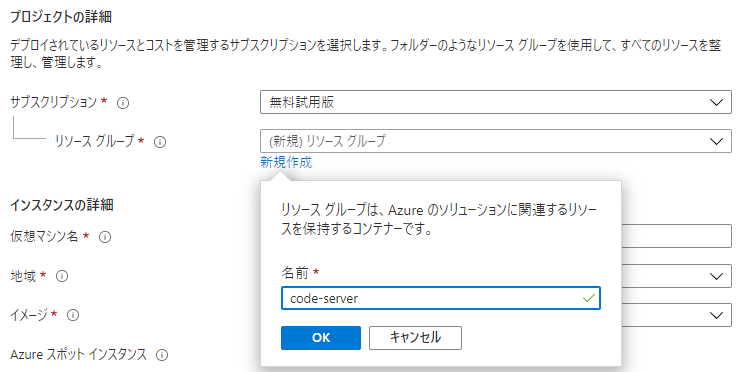Image resolution: width=744 pixels, height=372 pixels.
Task: Show info tooltip for リソース グループ
Action: (160, 142)
